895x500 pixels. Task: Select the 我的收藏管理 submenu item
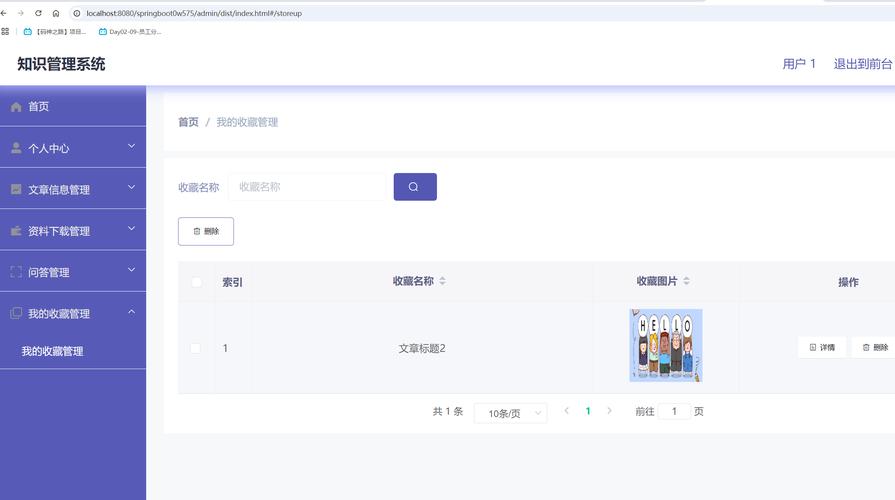[x=52, y=351]
